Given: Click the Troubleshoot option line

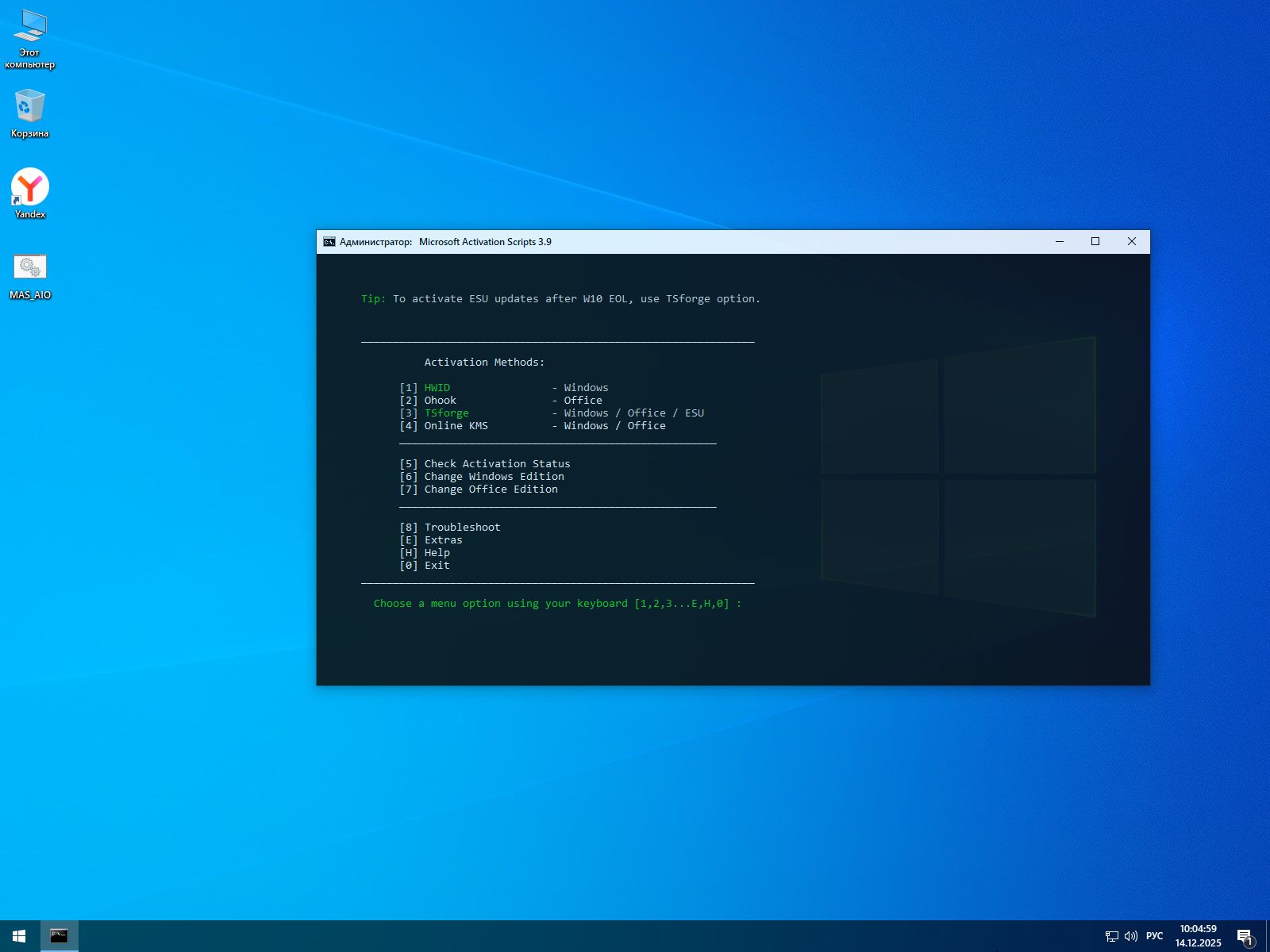Looking at the screenshot, I should (462, 528).
